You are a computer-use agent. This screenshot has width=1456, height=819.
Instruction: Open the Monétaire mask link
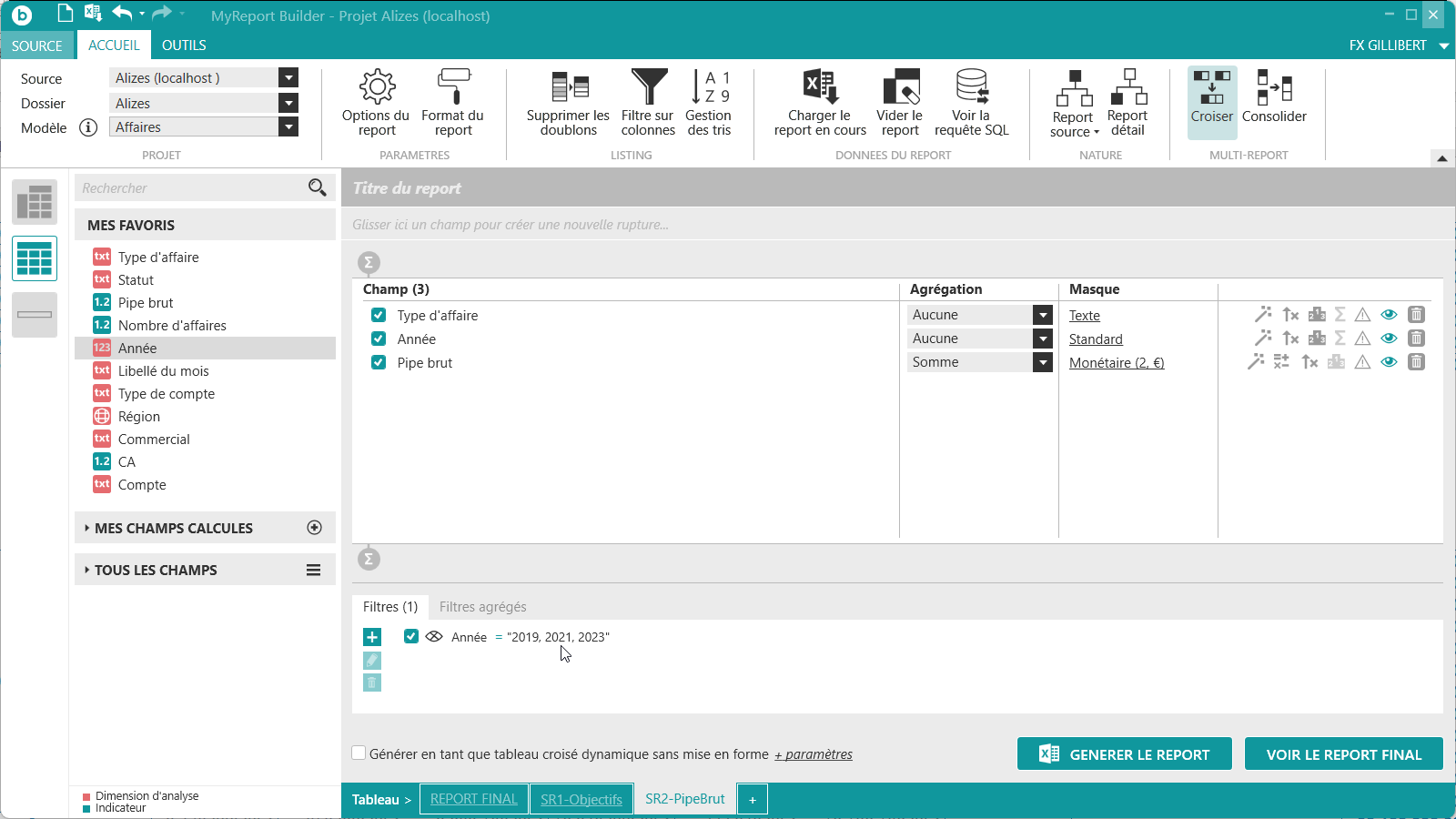point(1116,363)
